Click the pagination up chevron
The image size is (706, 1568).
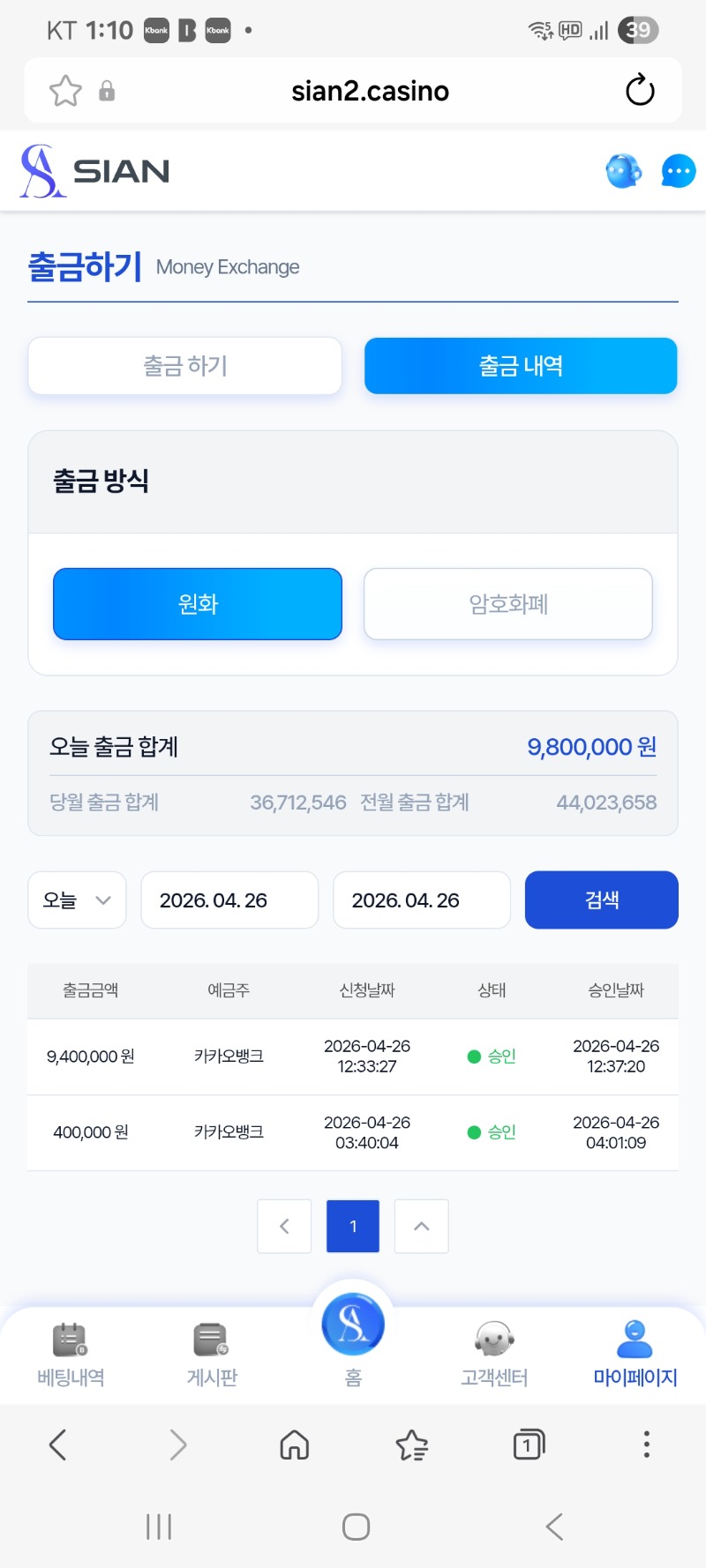point(422,1226)
